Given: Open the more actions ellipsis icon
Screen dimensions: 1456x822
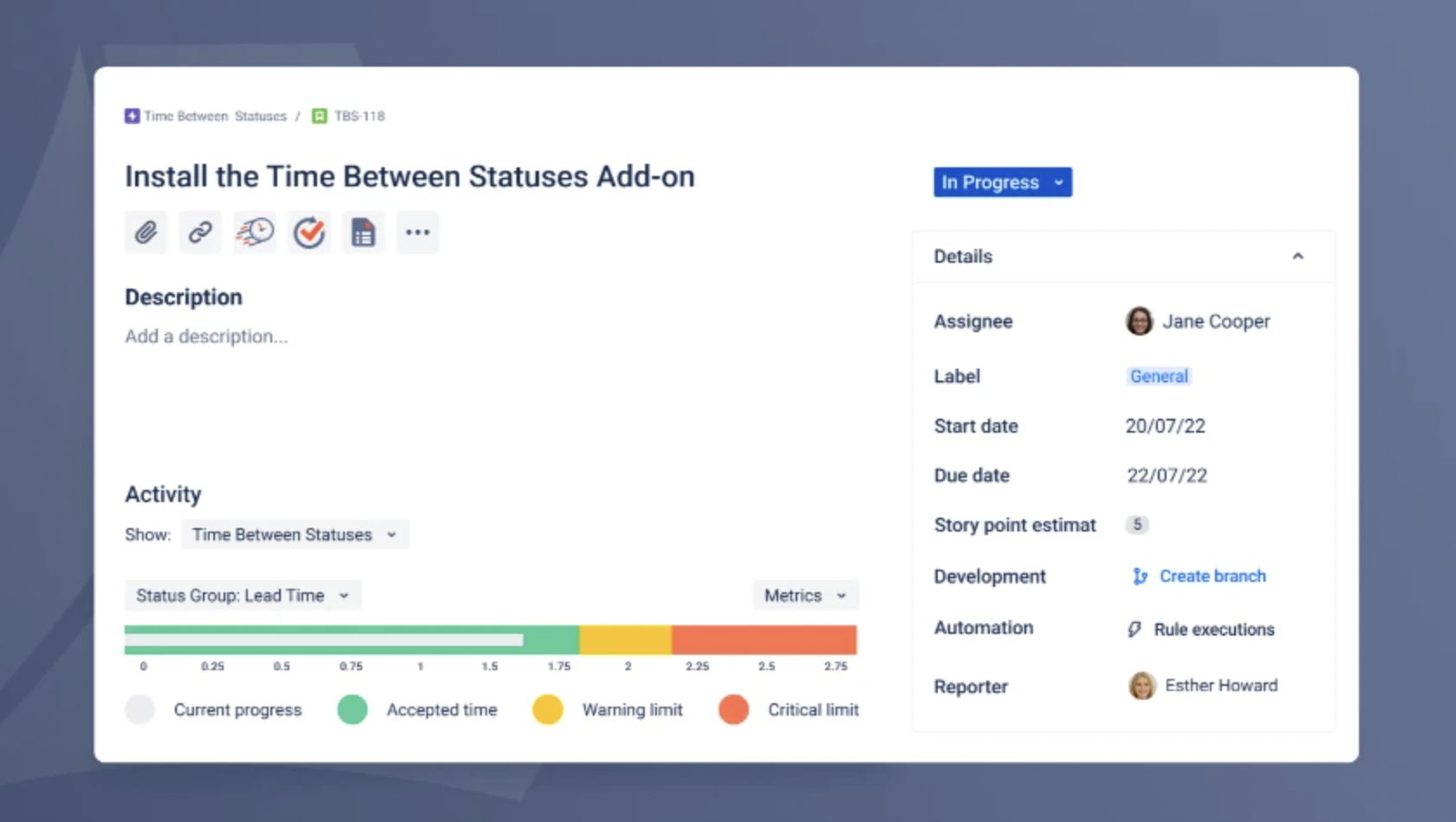Looking at the screenshot, I should click(417, 232).
